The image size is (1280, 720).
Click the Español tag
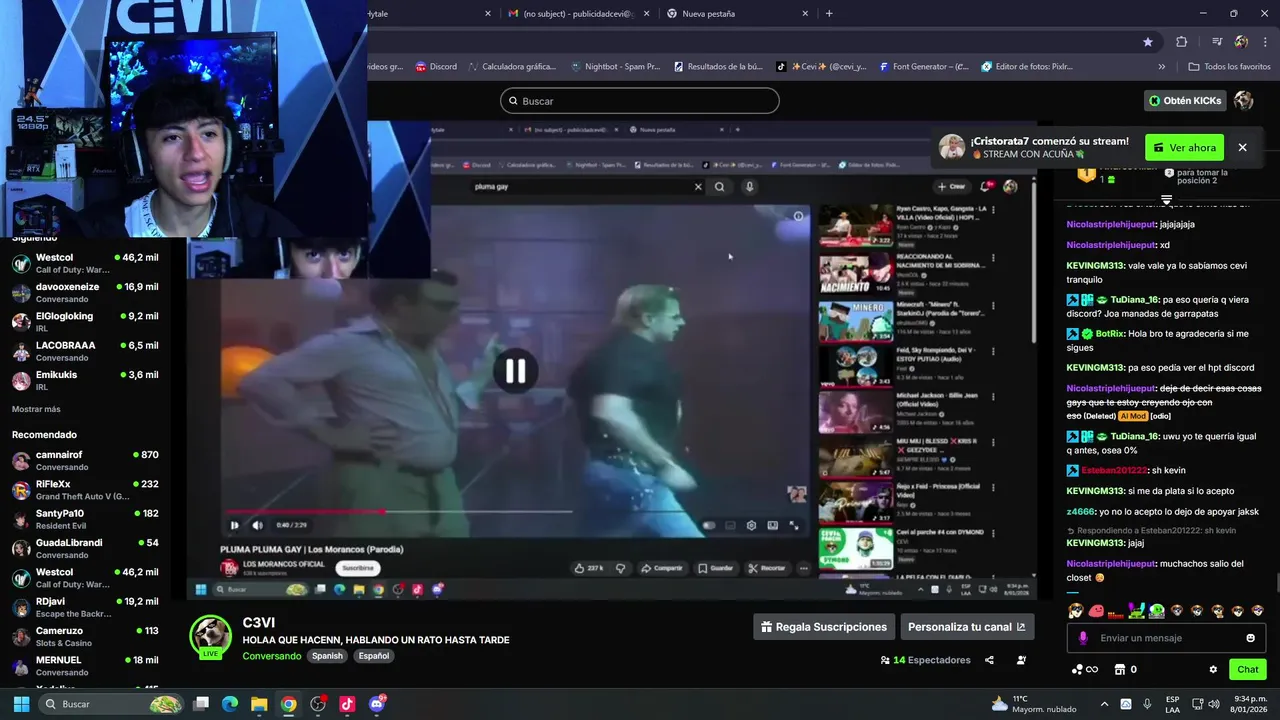[374, 656]
